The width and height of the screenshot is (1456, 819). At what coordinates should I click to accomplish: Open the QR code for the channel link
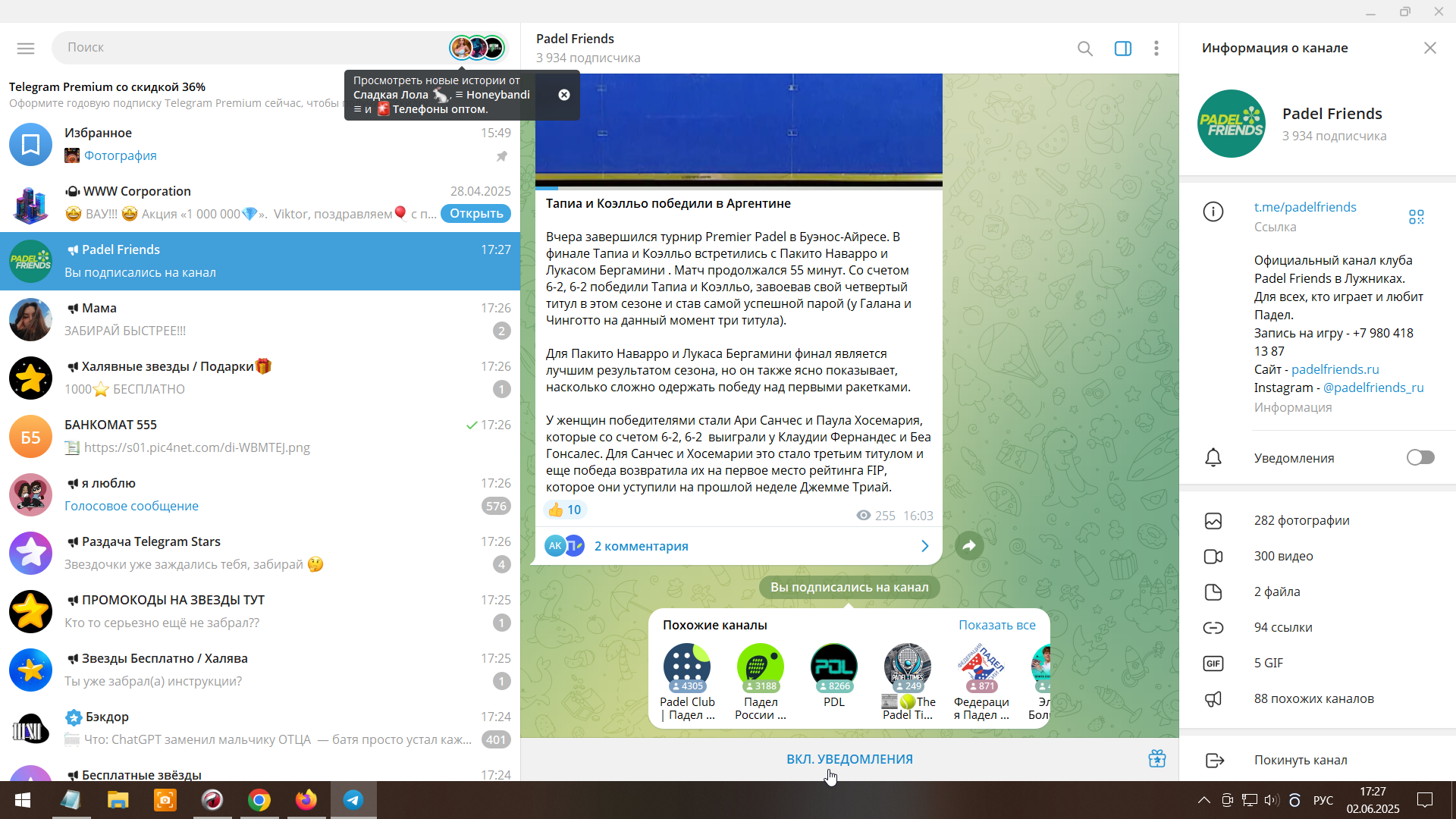[1417, 217]
